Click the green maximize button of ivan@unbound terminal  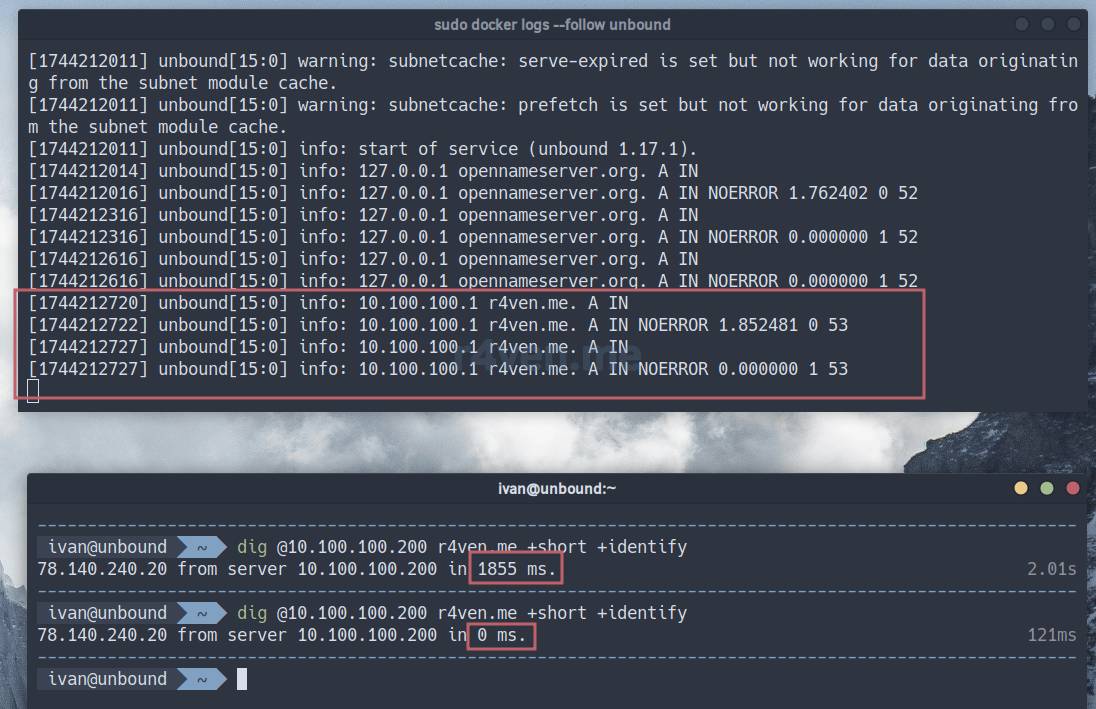coord(1047,488)
